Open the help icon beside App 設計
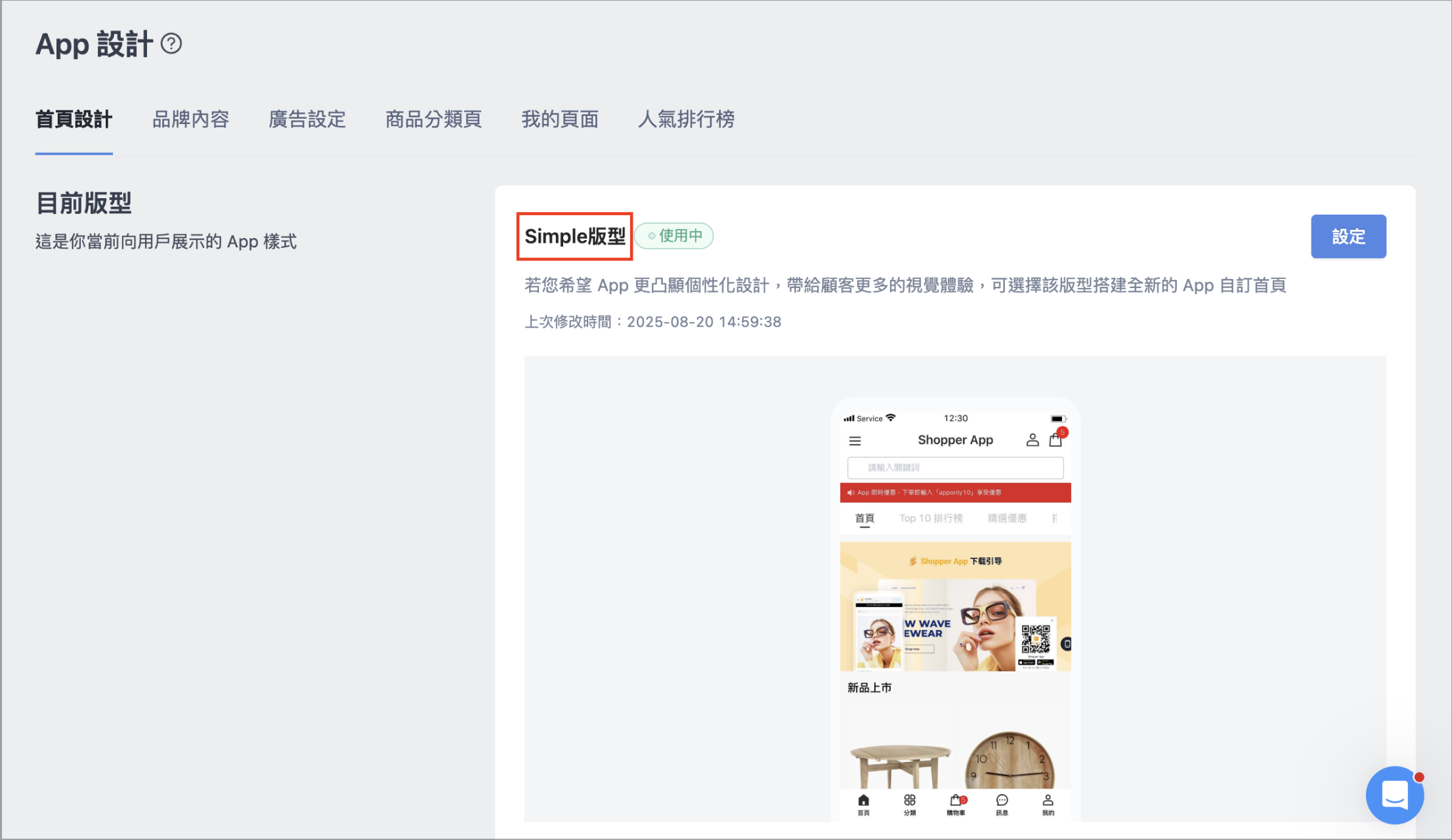This screenshot has height=840, width=1452. pos(171,44)
